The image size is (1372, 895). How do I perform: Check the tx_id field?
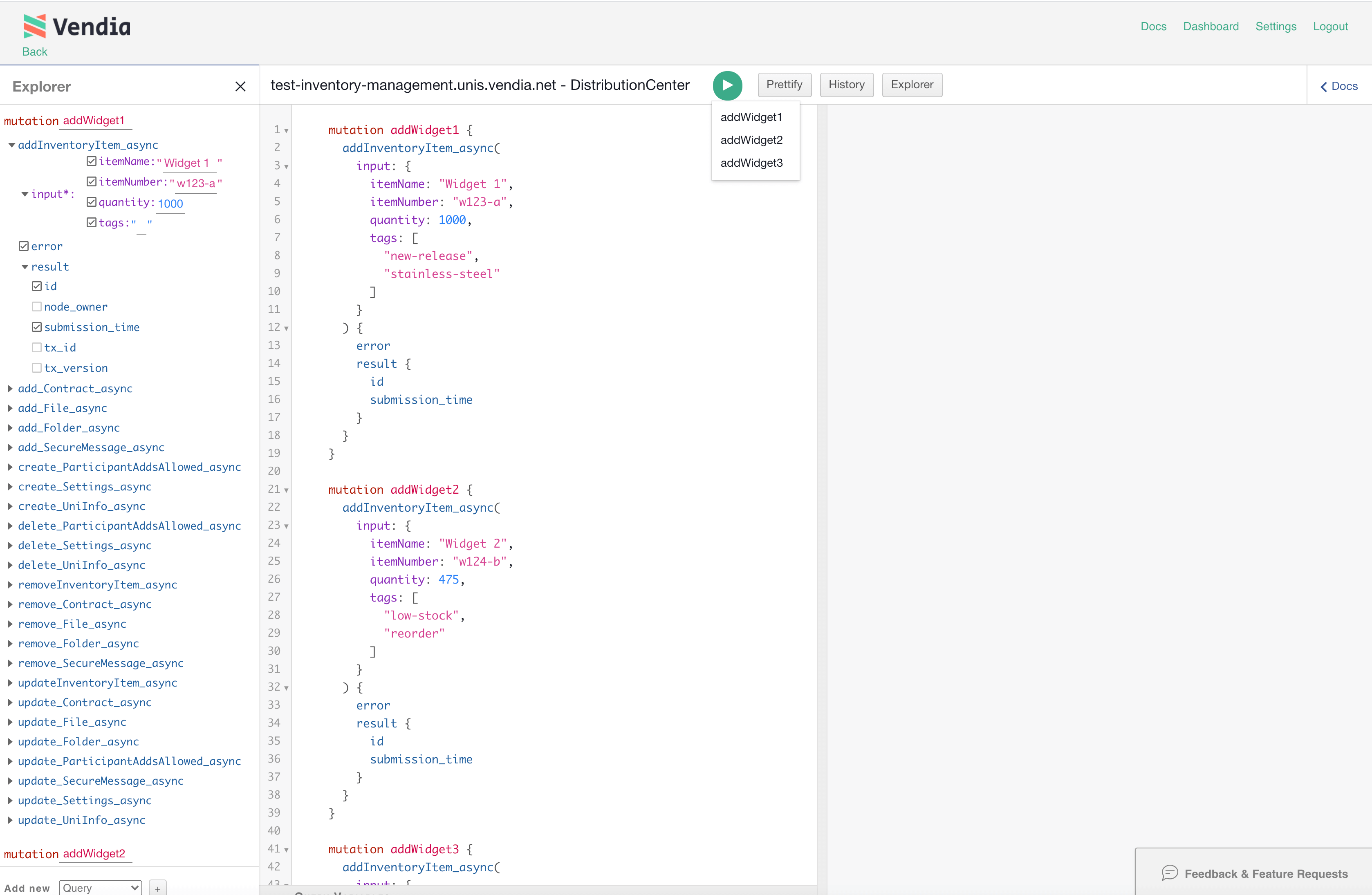click(x=37, y=347)
